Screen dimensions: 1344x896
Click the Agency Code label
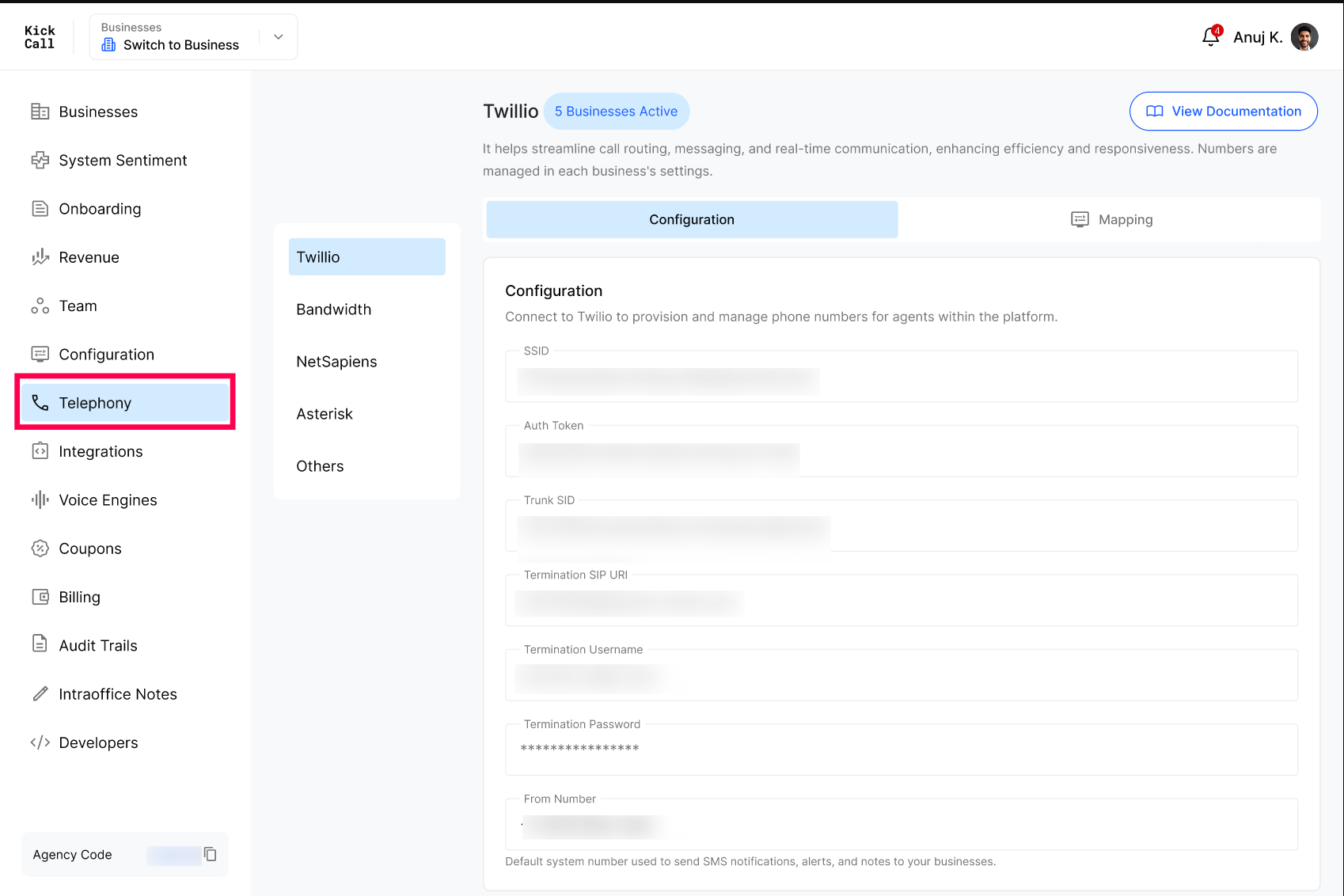point(72,855)
